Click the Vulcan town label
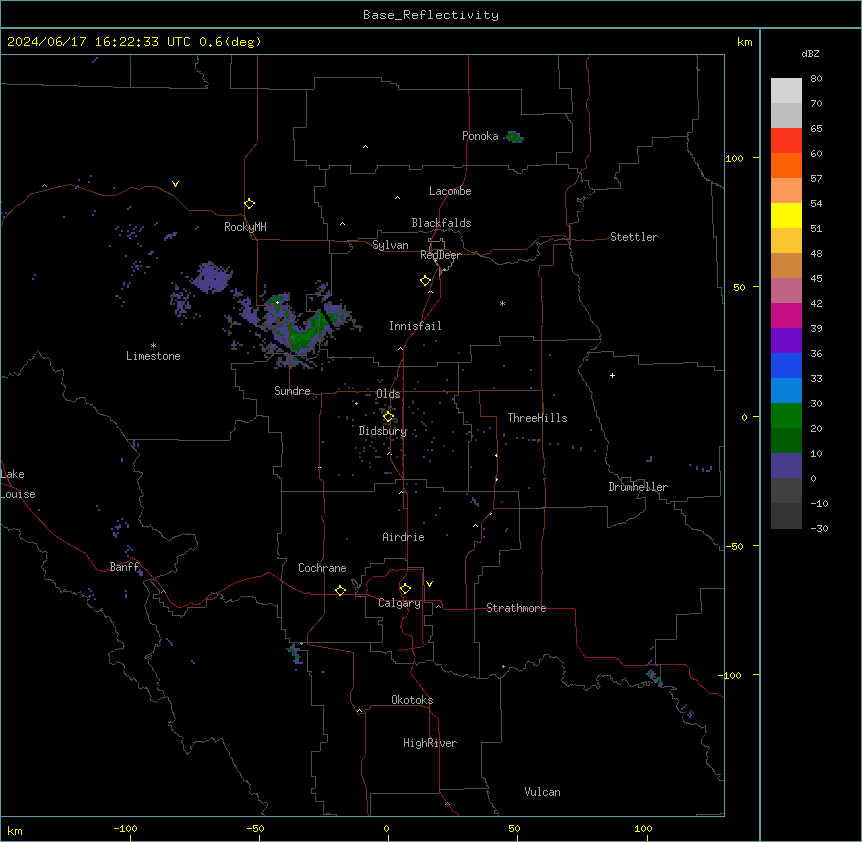 [543, 792]
